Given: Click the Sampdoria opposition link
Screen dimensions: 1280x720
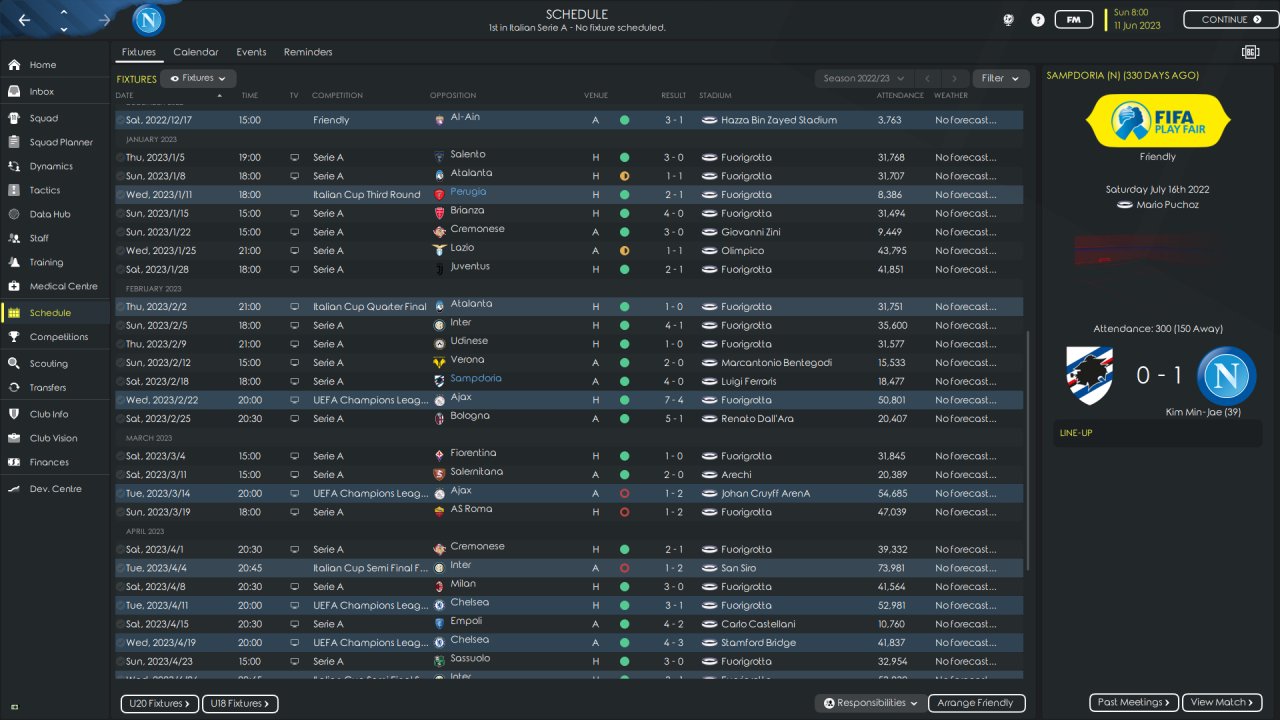Looking at the screenshot, I should coord(476,379).
